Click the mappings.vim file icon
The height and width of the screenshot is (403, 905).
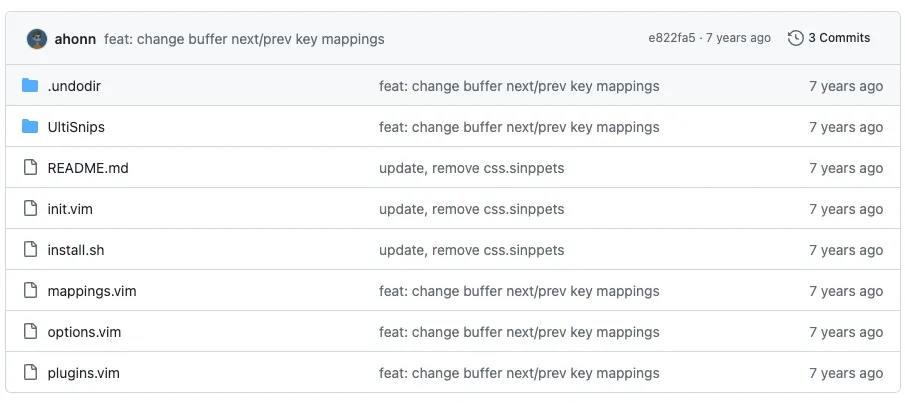[x=30, y=291]
